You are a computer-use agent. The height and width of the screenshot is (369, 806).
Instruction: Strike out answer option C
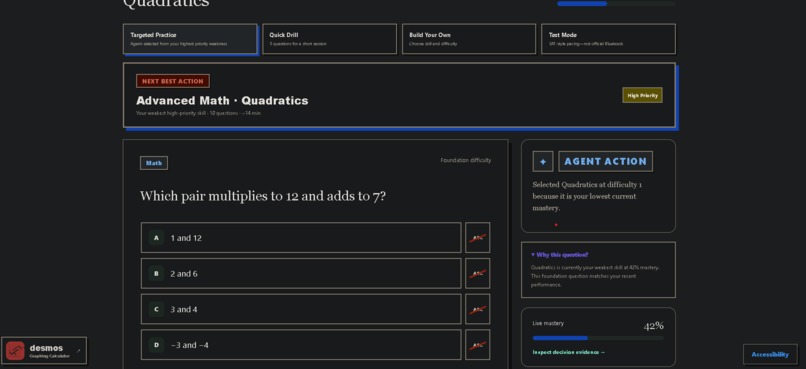[478, 309]
